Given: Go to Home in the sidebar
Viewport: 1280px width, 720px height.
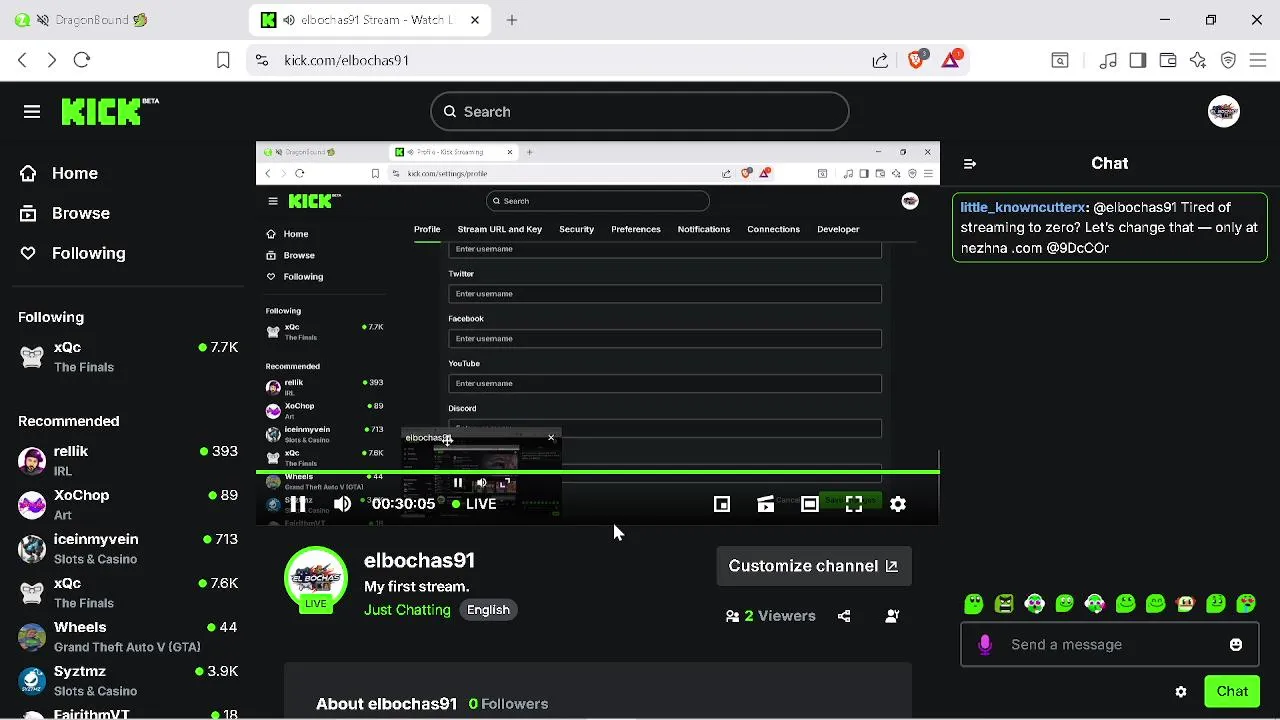Looking at the screenshot, I should pyautogui.click(x=60, y=173).
